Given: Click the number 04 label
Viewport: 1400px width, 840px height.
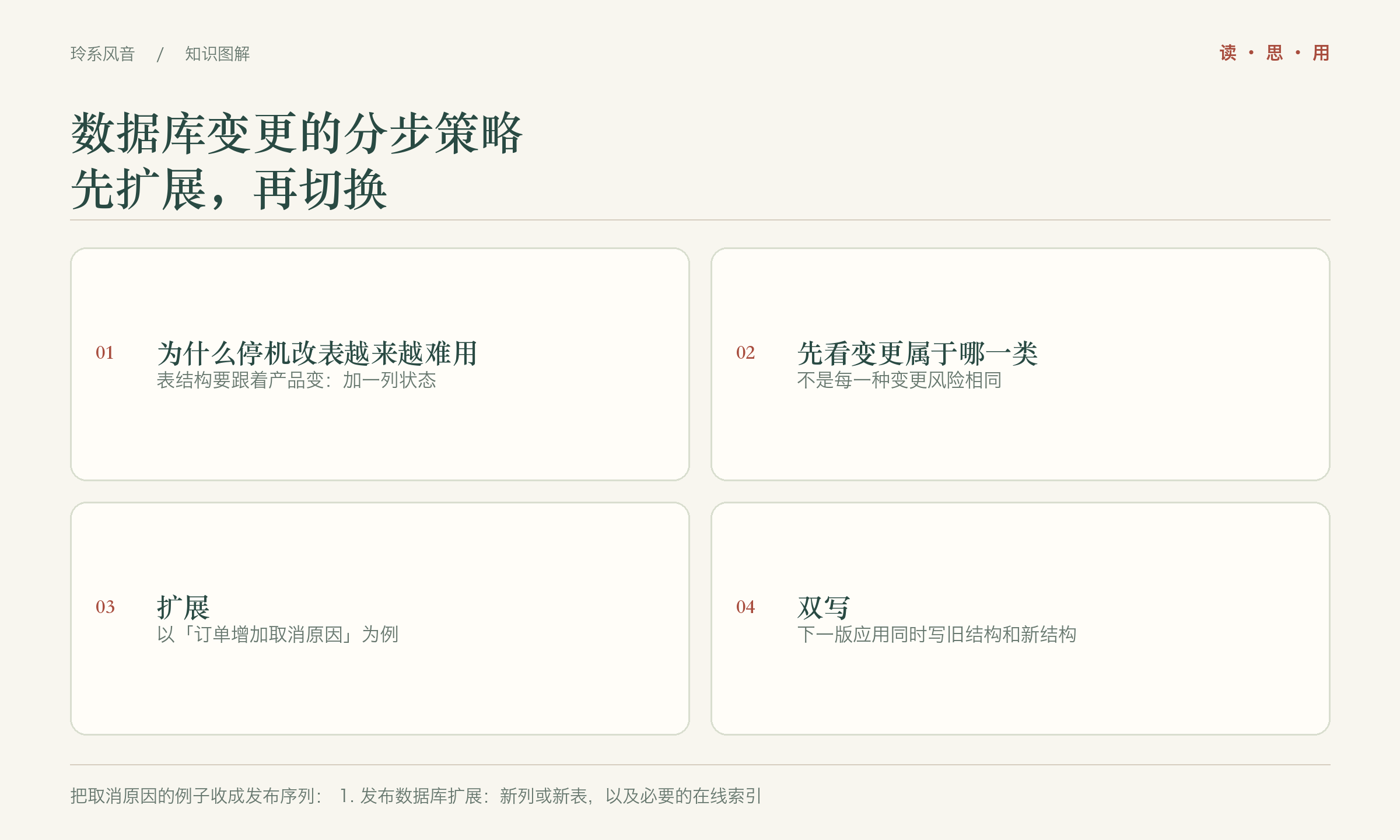Looking at the screenshot, I should click(x=745, y=607).
